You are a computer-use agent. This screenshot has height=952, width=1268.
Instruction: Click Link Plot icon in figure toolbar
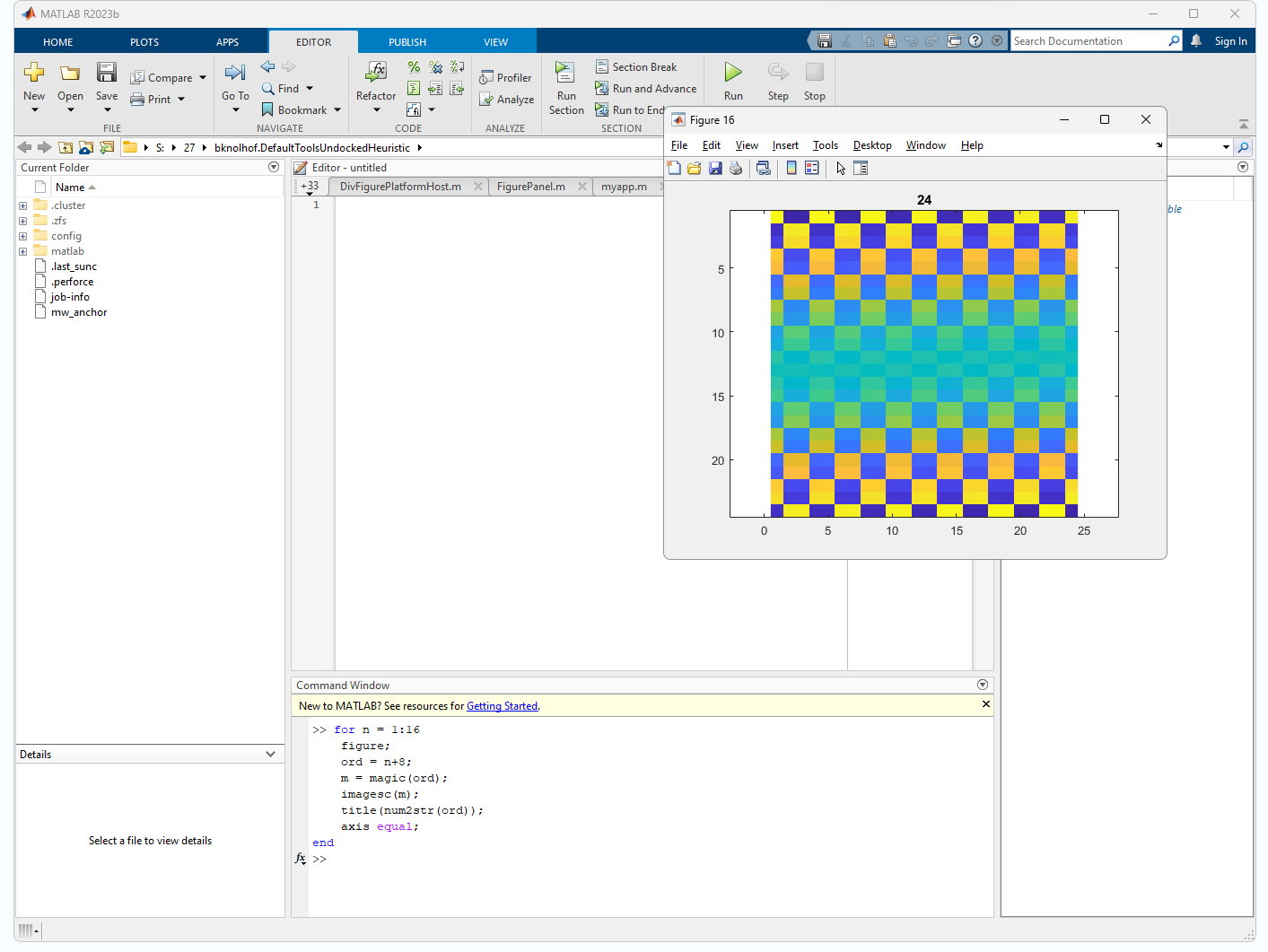(764, 168)
